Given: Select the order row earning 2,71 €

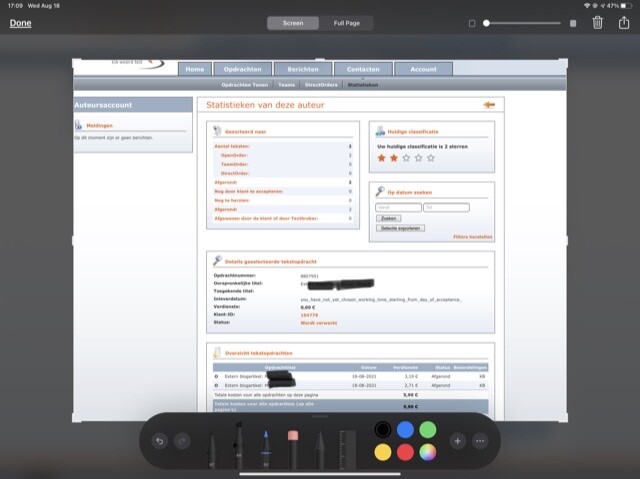Looking at the screenshot, I should click(x=350, y=385).
